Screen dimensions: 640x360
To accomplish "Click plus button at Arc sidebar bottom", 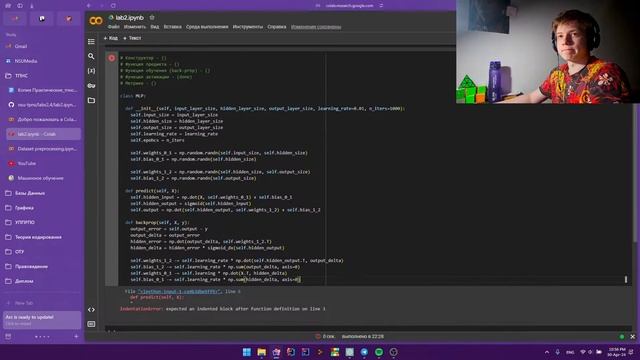I will 76,337.
